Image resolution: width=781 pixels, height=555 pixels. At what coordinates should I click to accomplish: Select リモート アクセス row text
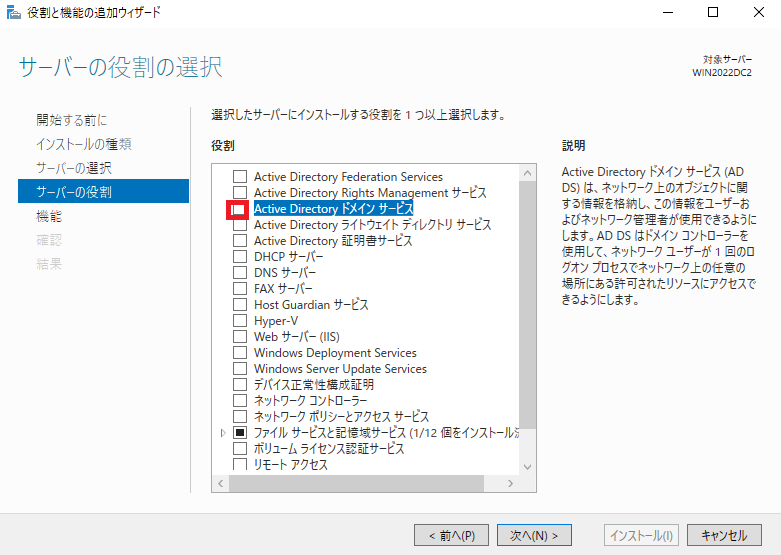point(291,464)
